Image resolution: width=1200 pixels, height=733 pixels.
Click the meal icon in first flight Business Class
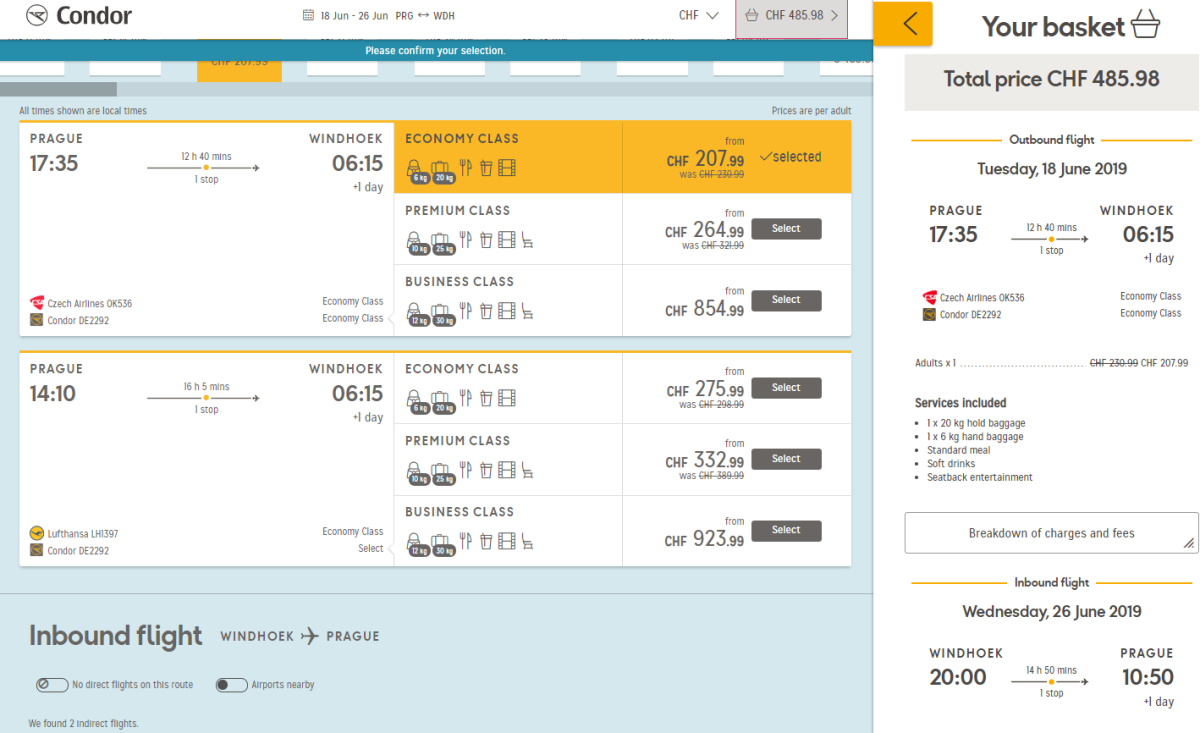click(x=465, y=312)
